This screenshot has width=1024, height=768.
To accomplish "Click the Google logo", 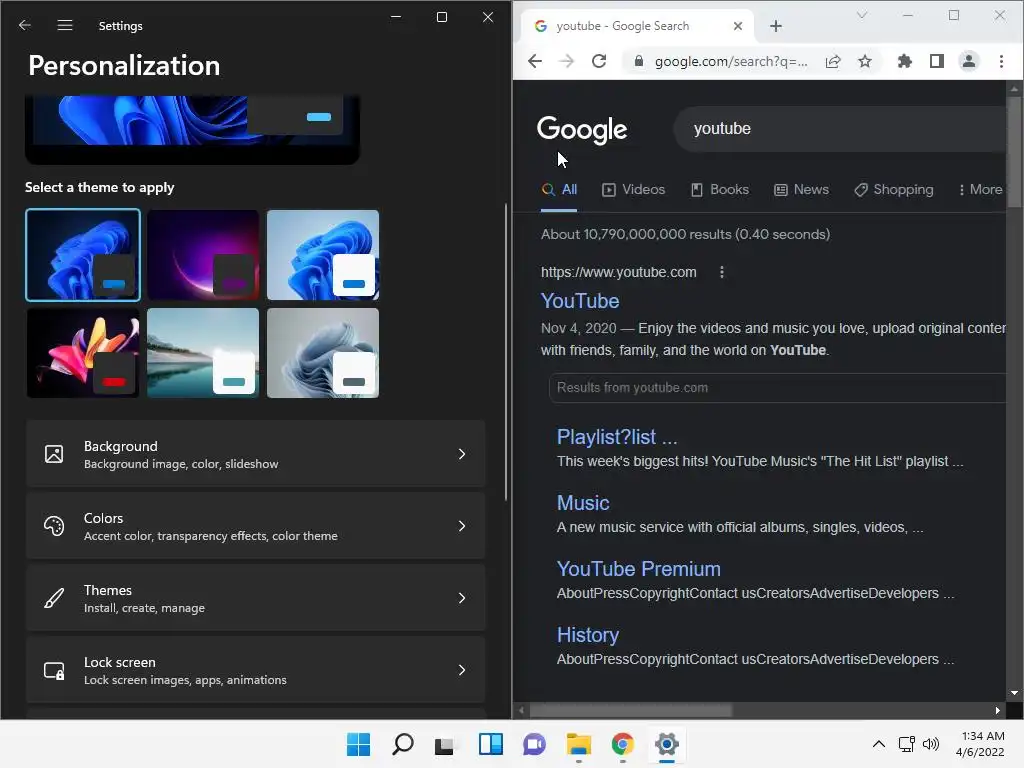I will [582, 130].
